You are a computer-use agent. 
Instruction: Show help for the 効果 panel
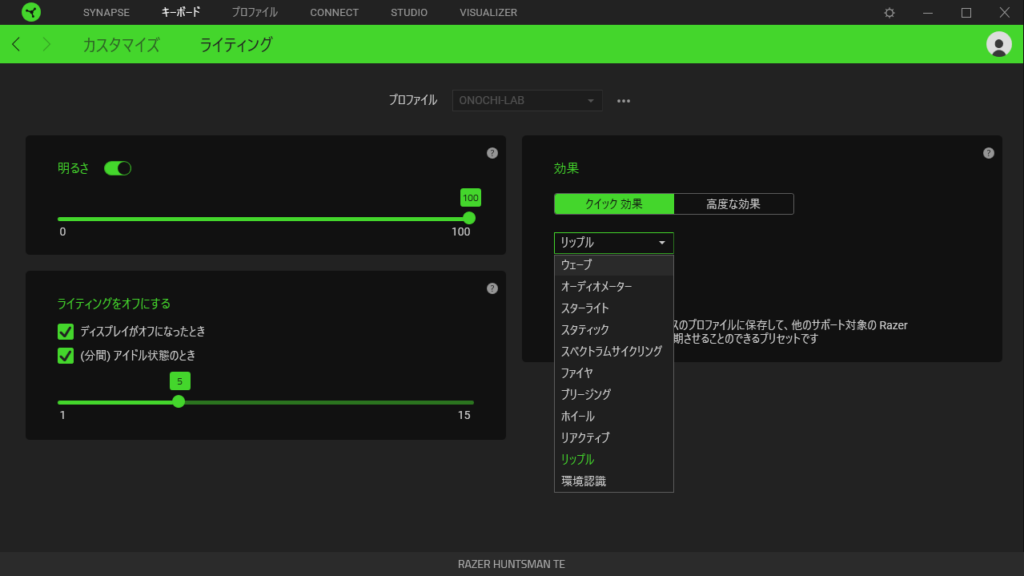tap(989, 153)
